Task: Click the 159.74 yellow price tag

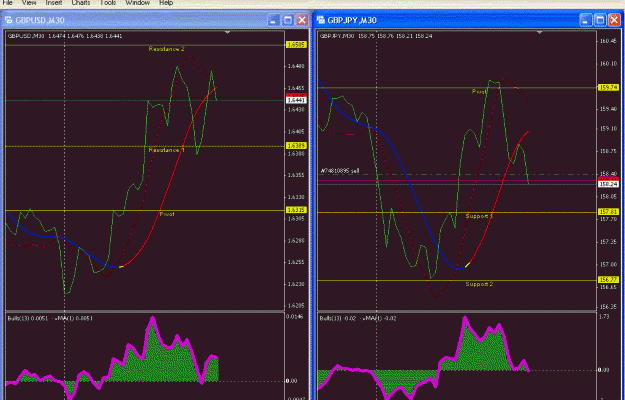Action: [x=608, y=87]
